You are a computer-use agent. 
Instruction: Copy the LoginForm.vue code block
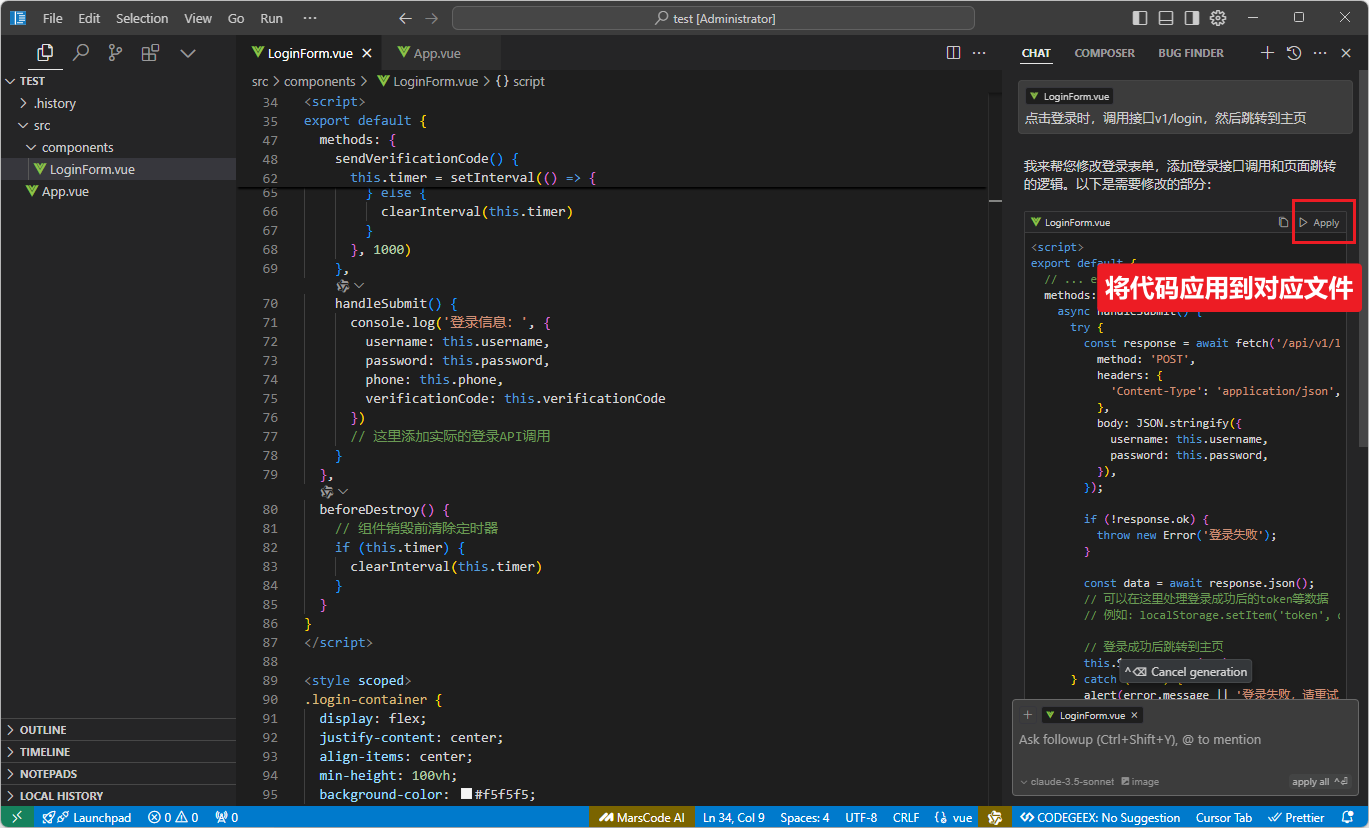pyautogui.click(x=1283, y=222)
